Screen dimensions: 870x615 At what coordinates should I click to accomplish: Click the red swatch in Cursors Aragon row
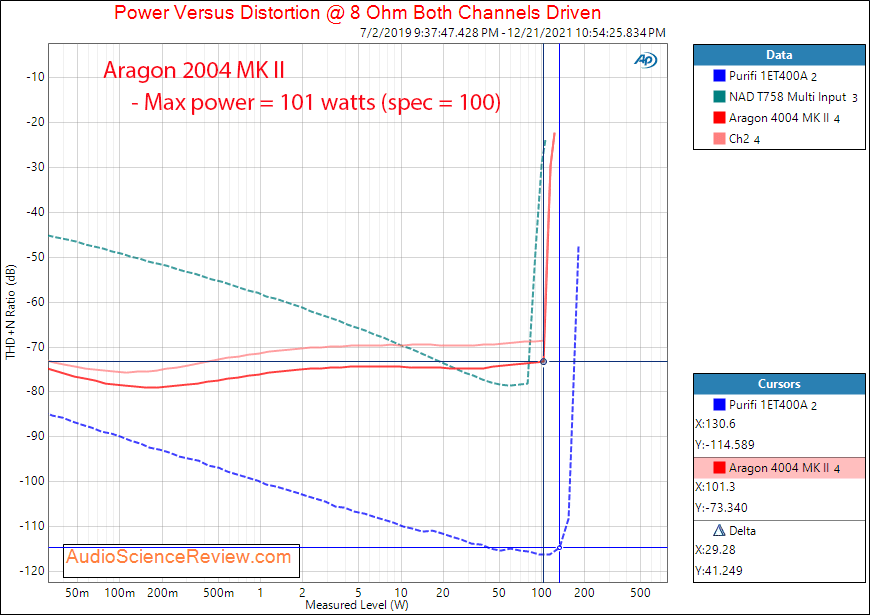(719, 467)
